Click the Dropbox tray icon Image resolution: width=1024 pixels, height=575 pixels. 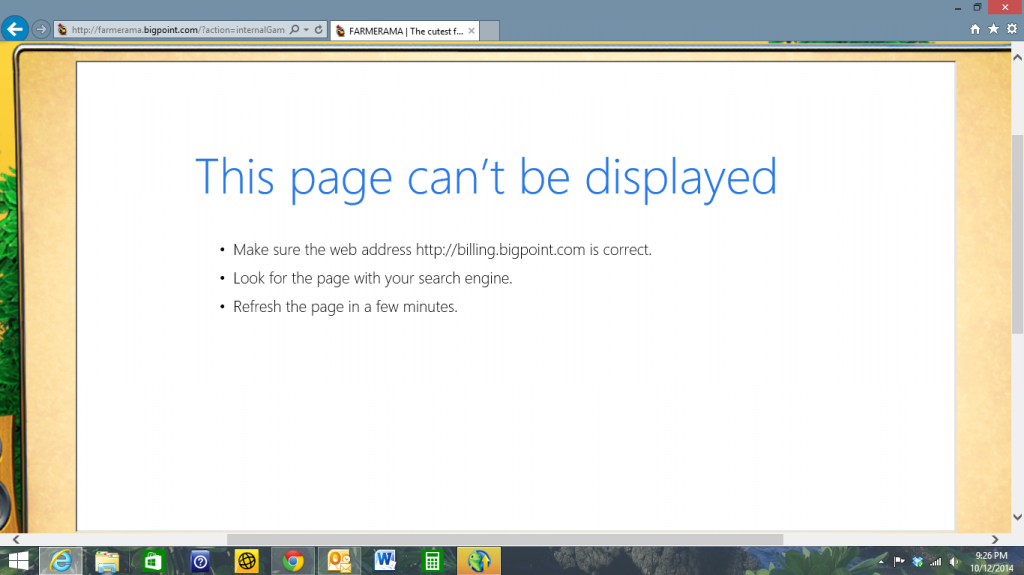coord(918,561)
